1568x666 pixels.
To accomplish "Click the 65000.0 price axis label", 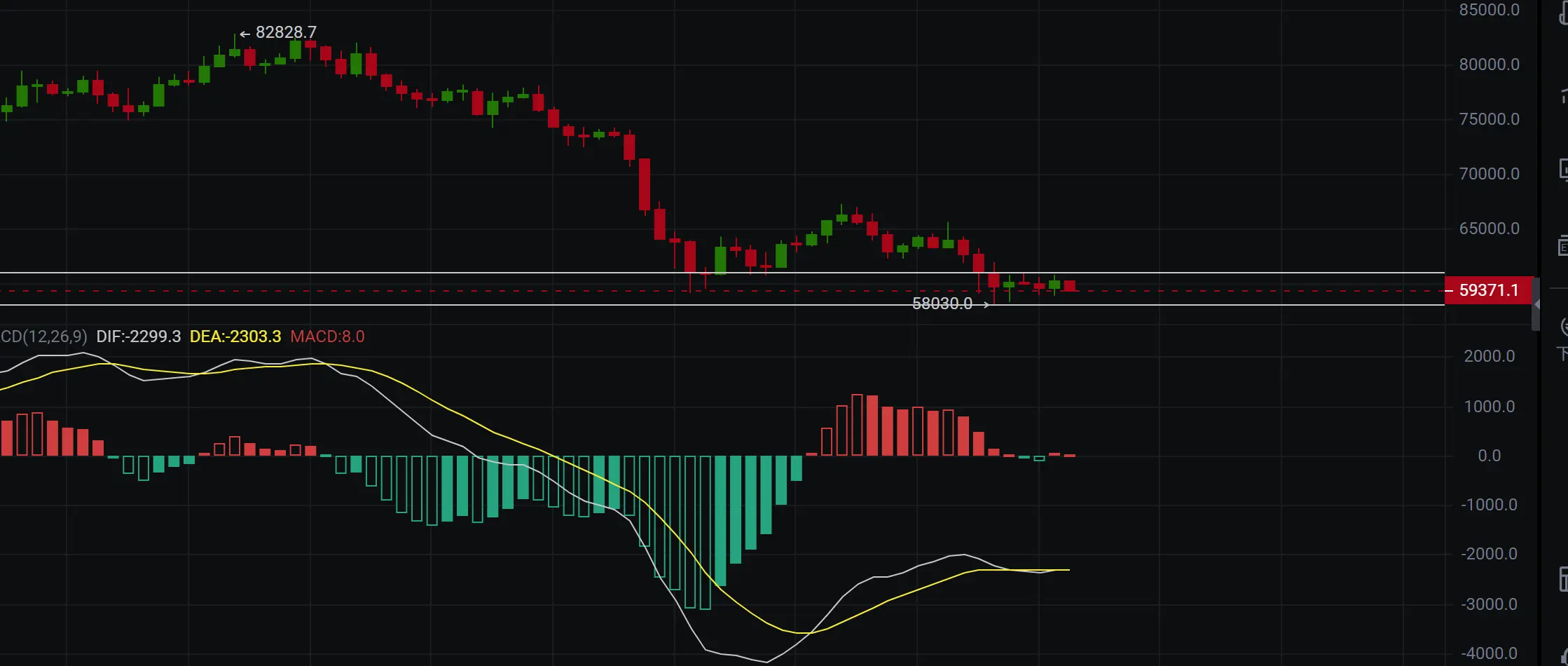I will click(x=1490, y=229).
